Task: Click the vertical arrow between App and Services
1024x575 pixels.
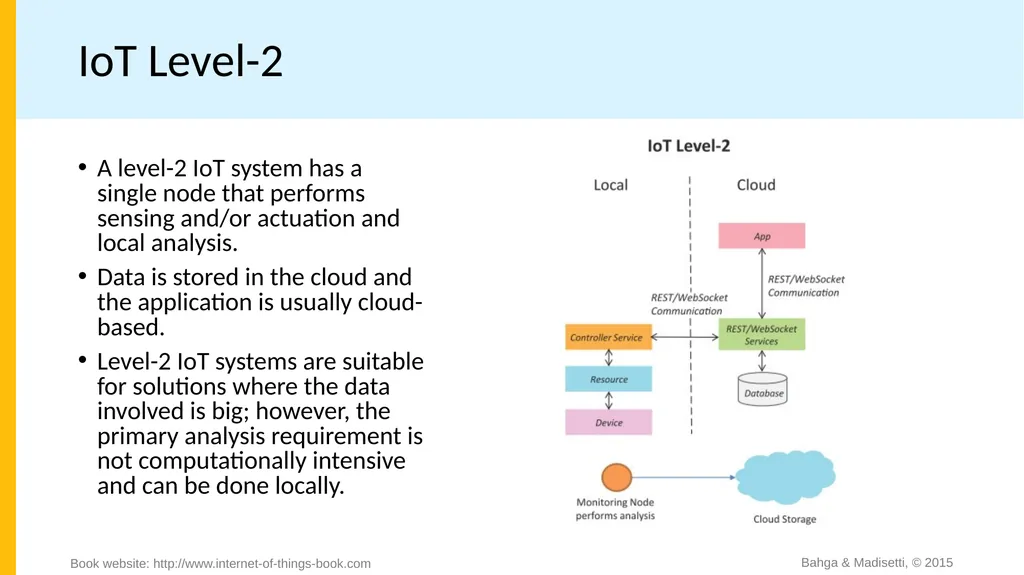Action: pos(761,283)
